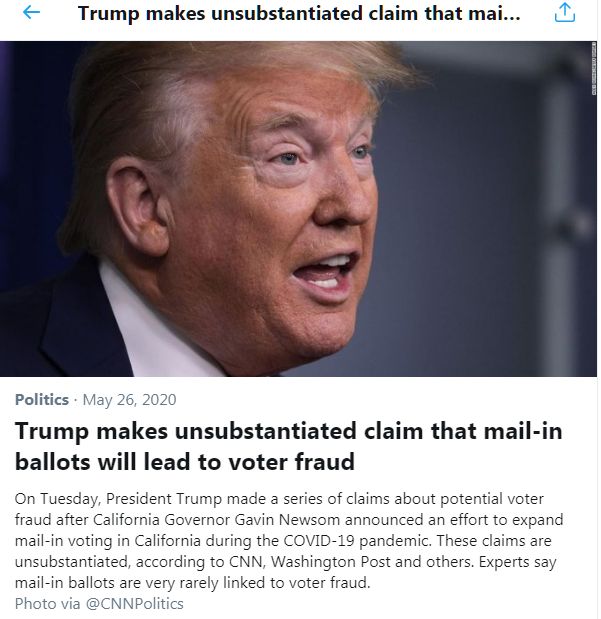Image resolution: width=601 pixels, height=619 pixels.
Task: Click the 'Photo via' credit text
Action: 48,604
